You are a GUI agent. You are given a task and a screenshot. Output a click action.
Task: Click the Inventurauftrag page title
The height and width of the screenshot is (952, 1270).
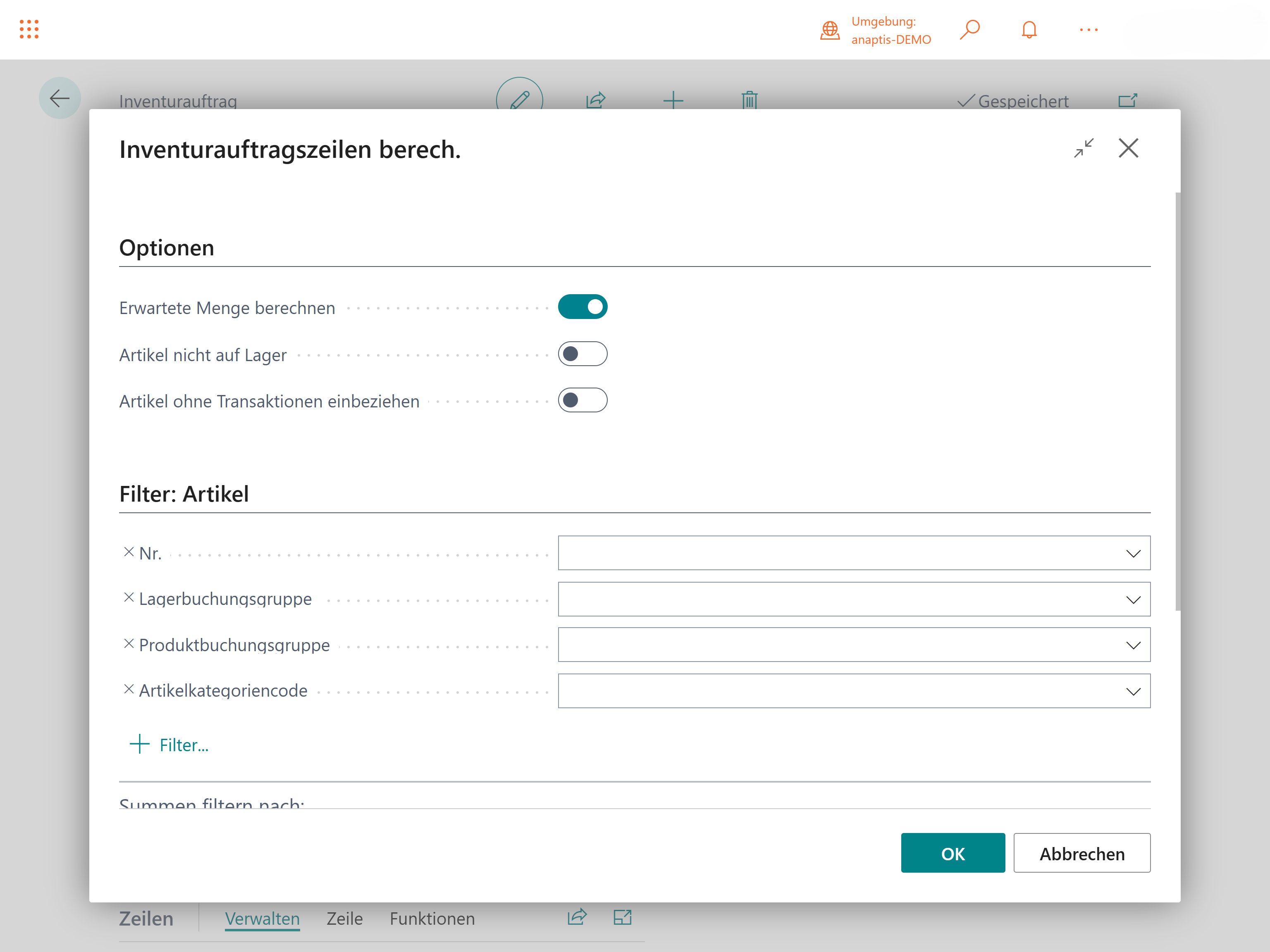coord(178,101)
